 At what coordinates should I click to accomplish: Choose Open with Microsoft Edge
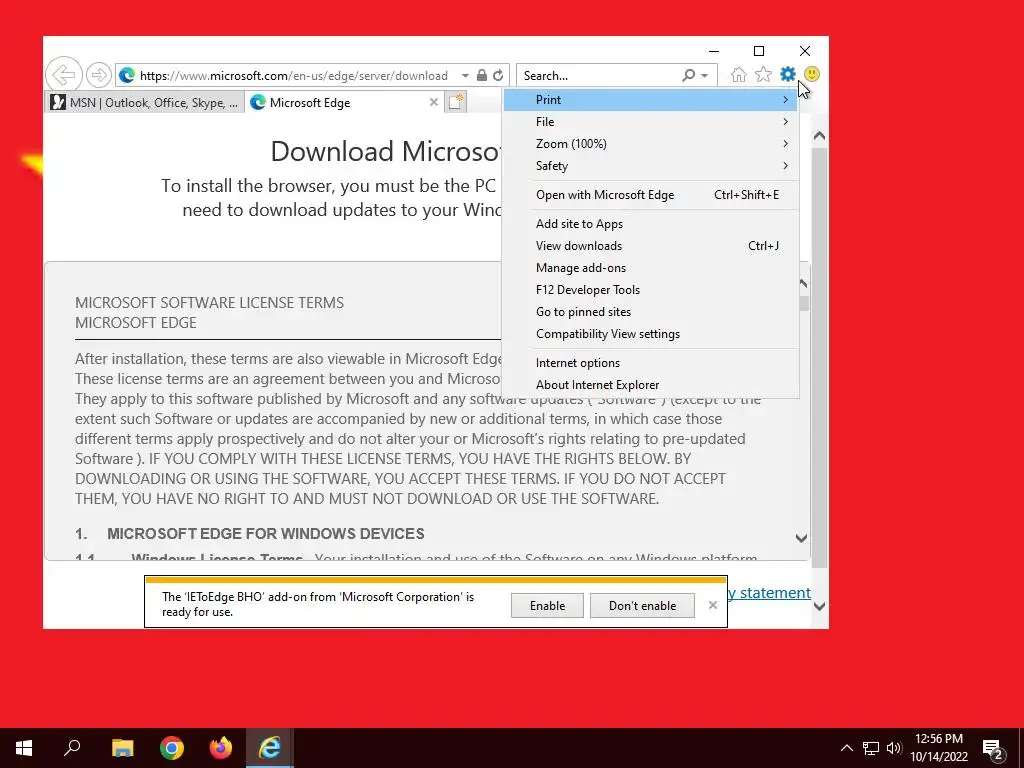(x=650, y=195)
